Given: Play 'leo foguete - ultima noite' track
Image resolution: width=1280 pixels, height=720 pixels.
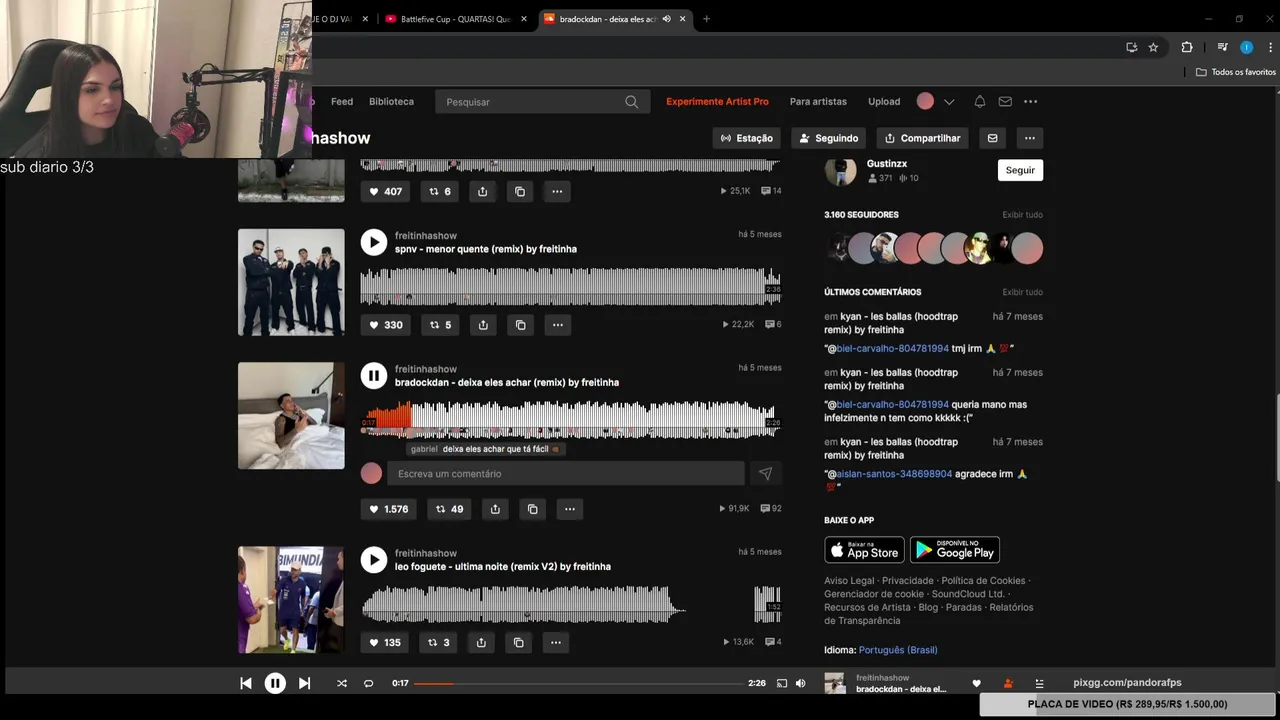Looking at the screenshot, I should [x=373, y=559].
